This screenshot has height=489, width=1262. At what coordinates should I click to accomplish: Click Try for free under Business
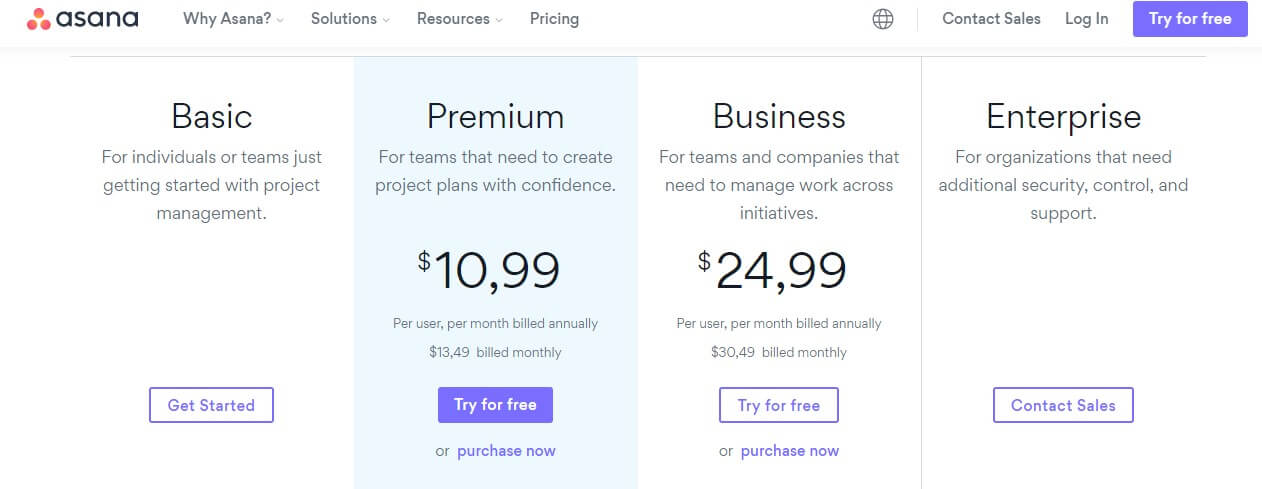coord(779,405)
